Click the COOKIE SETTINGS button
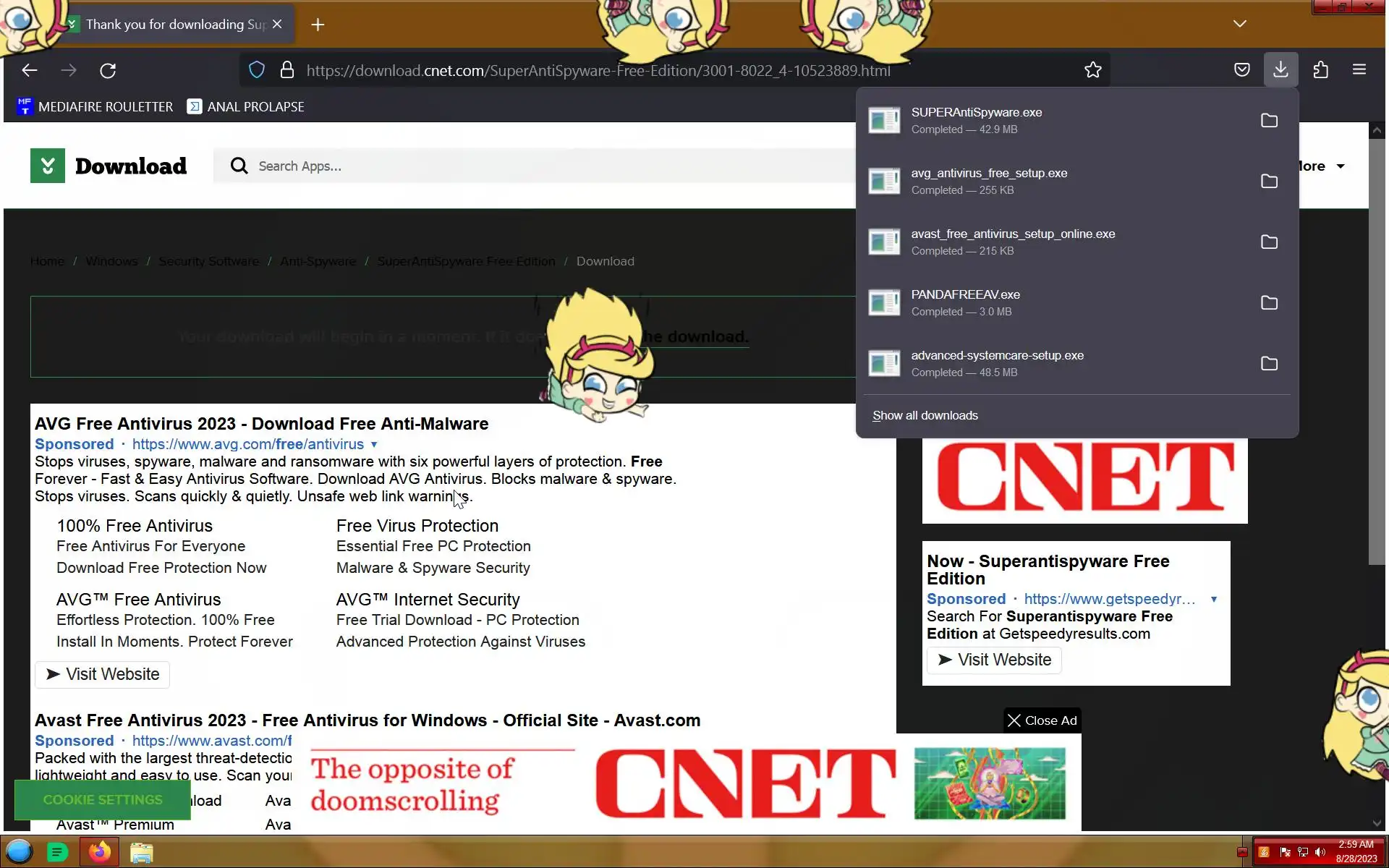This screenshot has height=868, width=1389. pyautogui.click(x=103, y=800)
